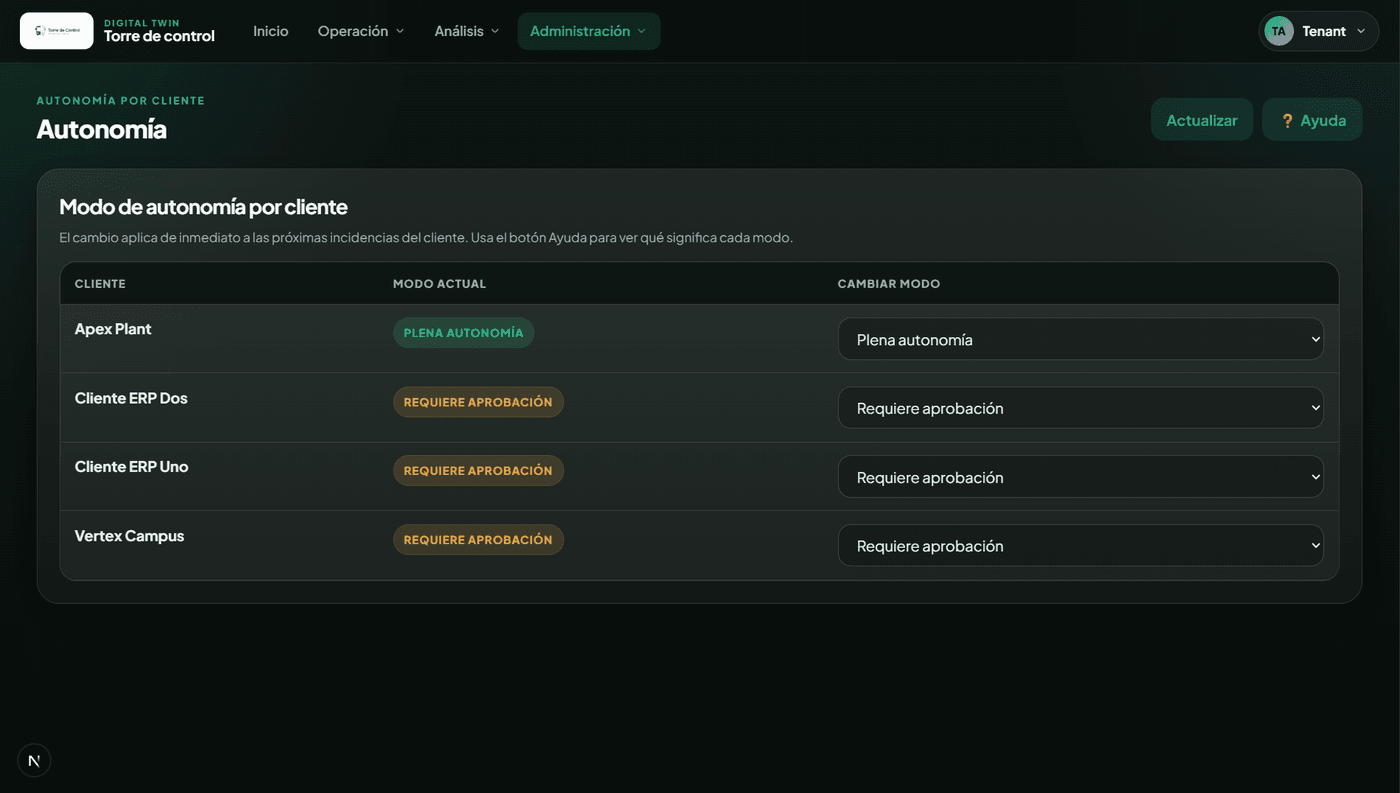Image resolution: width=1400 pixels, height=793 pixels.
Task: Click the Requiere aprobación badge for Vertex Campus
Action: (x=478, y=540)
